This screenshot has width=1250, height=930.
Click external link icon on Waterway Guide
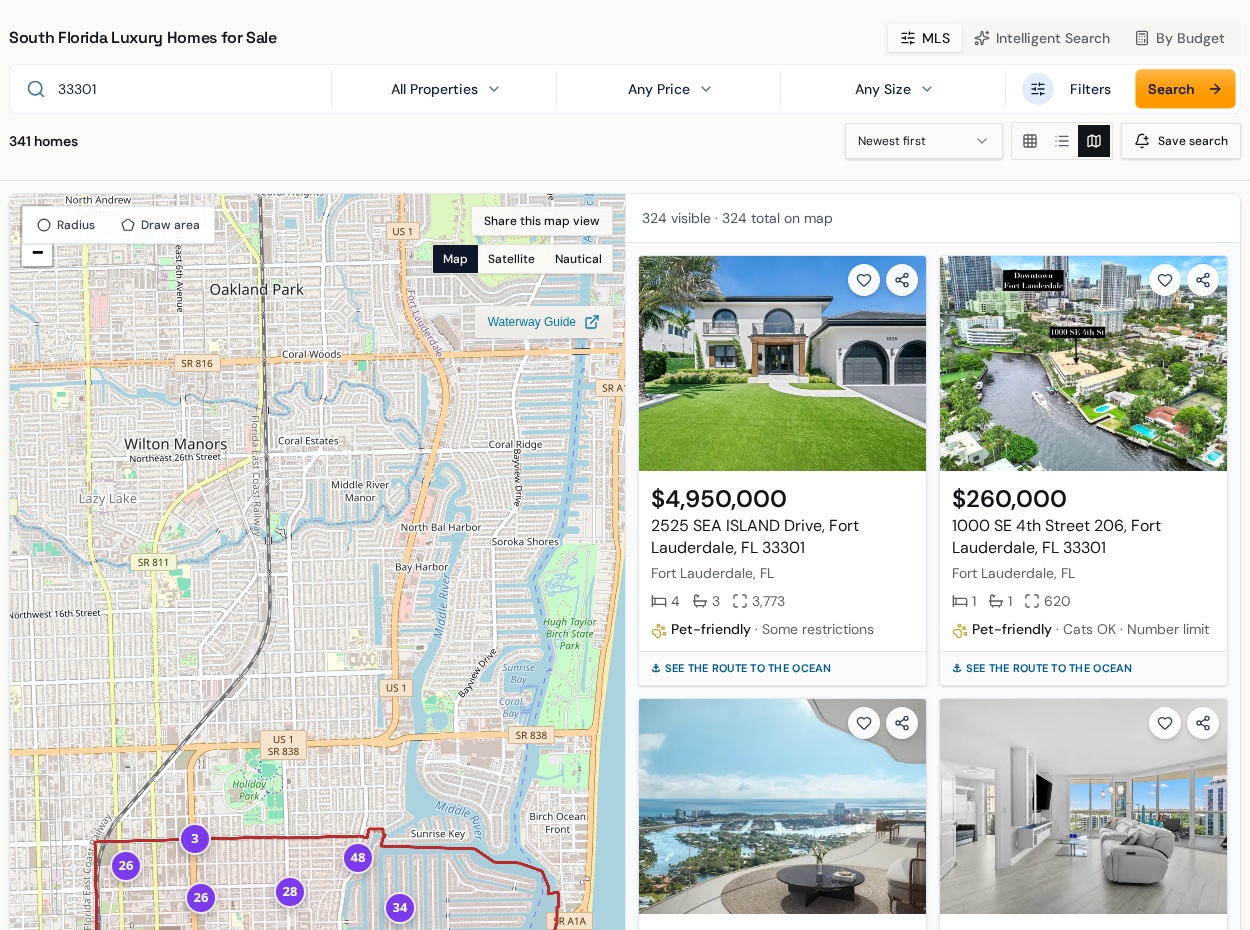coord(592,322)
